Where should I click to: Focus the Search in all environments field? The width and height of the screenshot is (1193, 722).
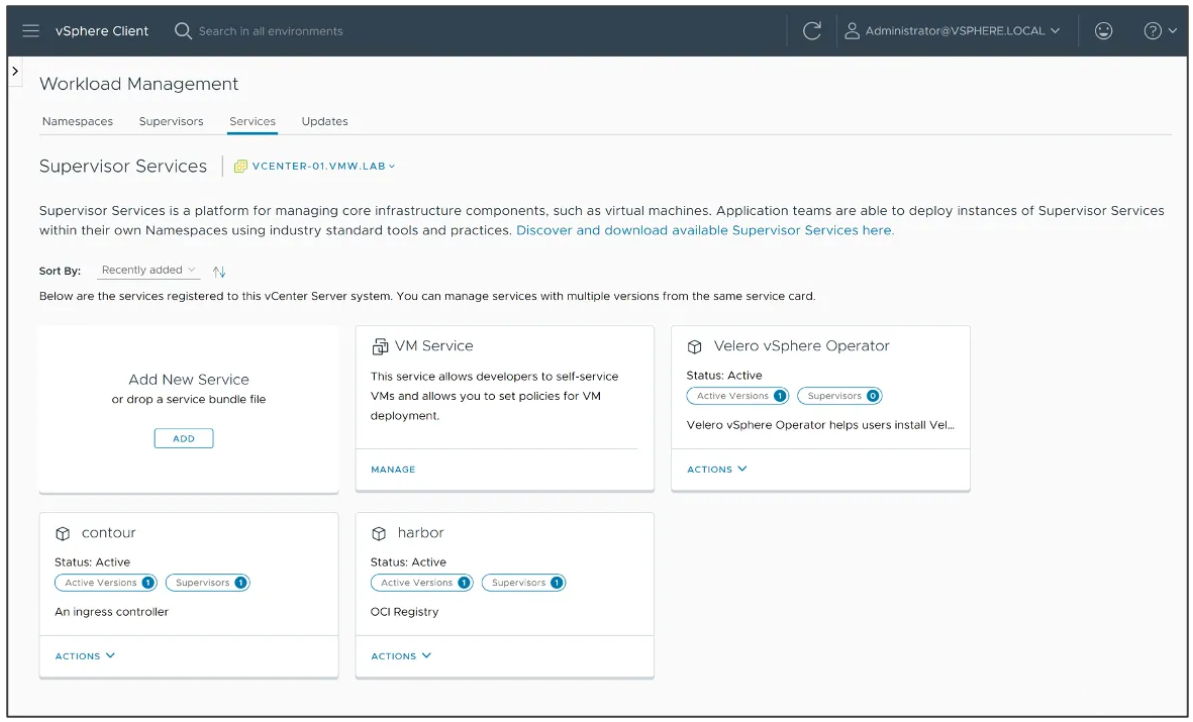271,31
